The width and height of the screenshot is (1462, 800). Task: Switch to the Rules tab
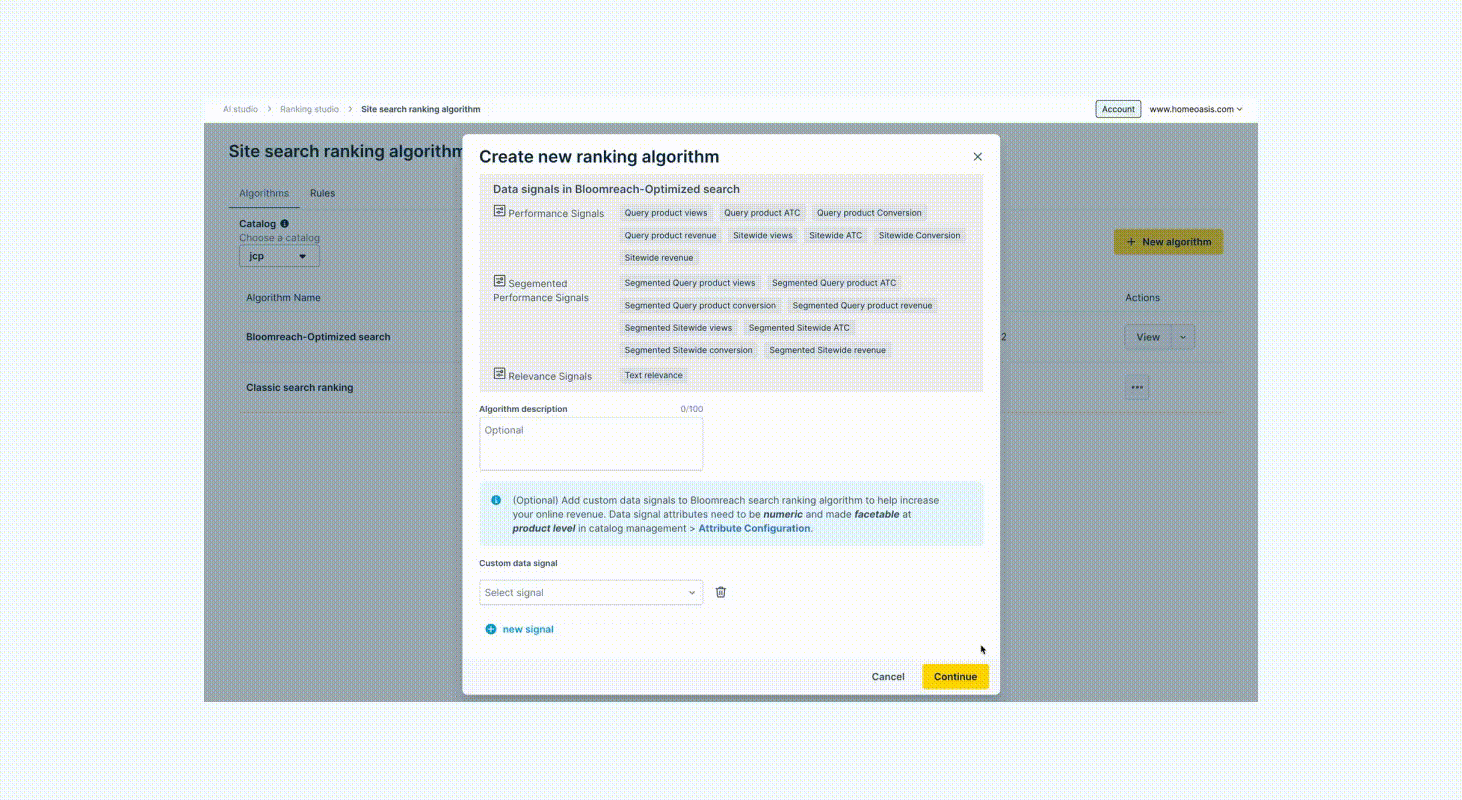tap(322, 193)
